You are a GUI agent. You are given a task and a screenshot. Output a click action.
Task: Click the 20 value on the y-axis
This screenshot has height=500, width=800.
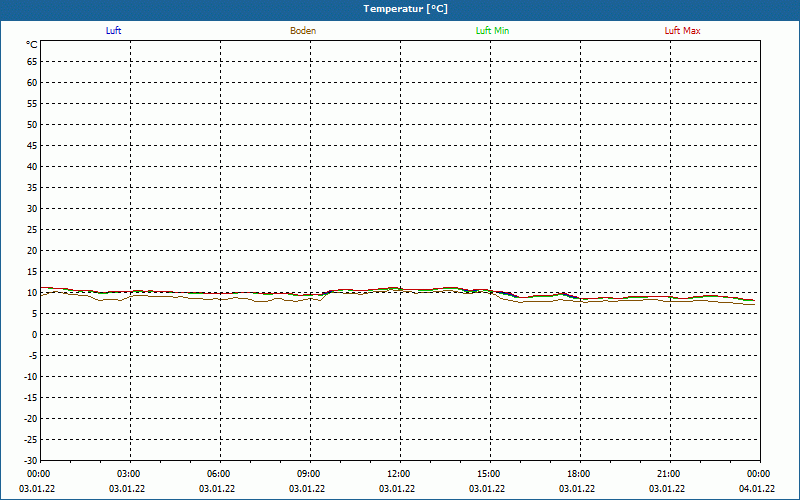click(x=32, y=251)
